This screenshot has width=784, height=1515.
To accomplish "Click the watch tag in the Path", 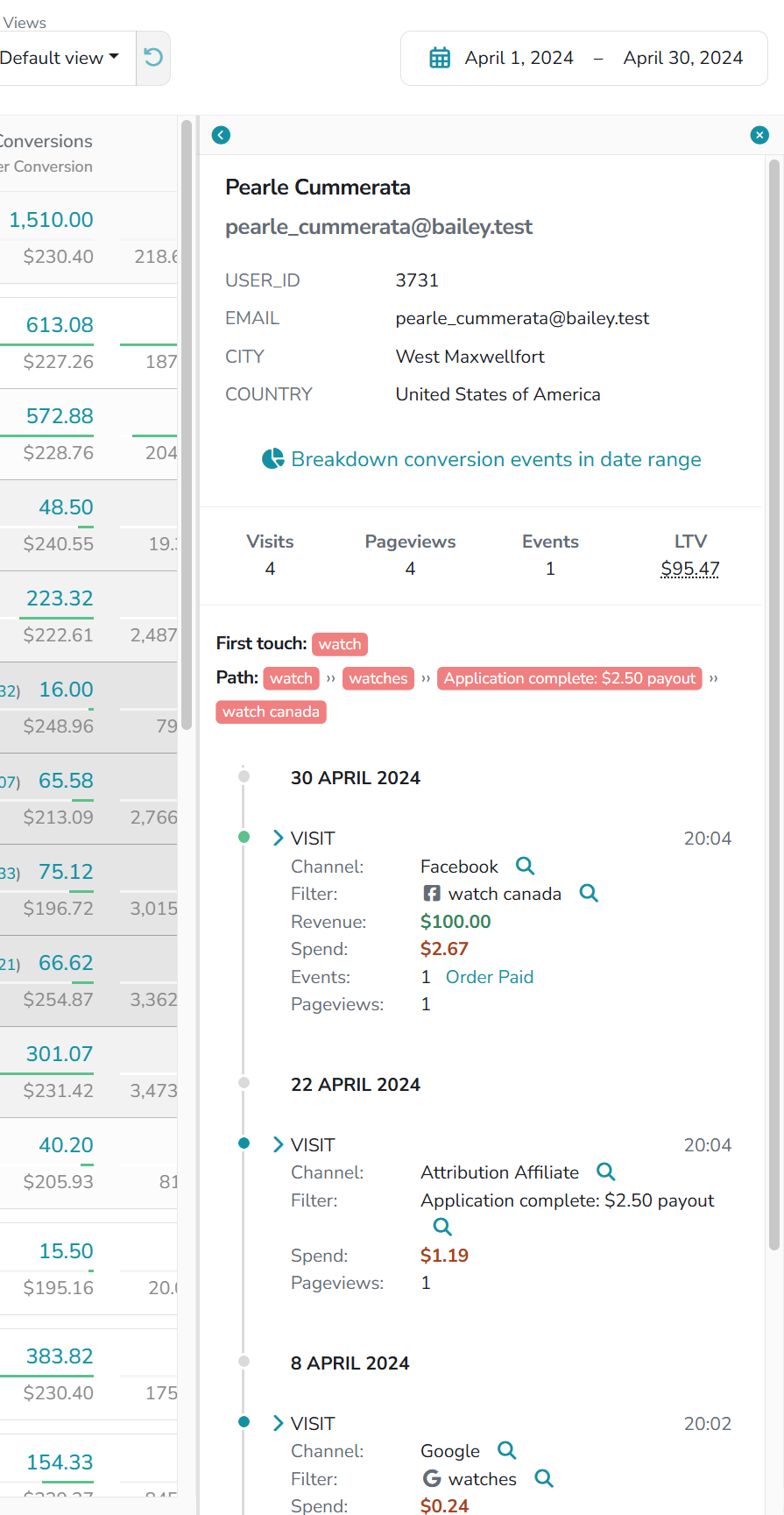I will coord(291,678).
